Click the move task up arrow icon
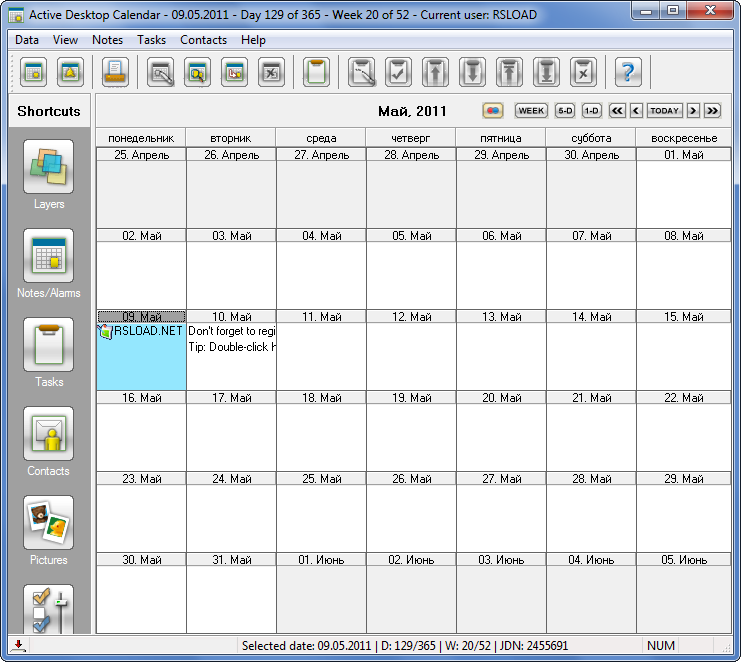The height and width of the screenshot is (662, 741). click(435, 72)
